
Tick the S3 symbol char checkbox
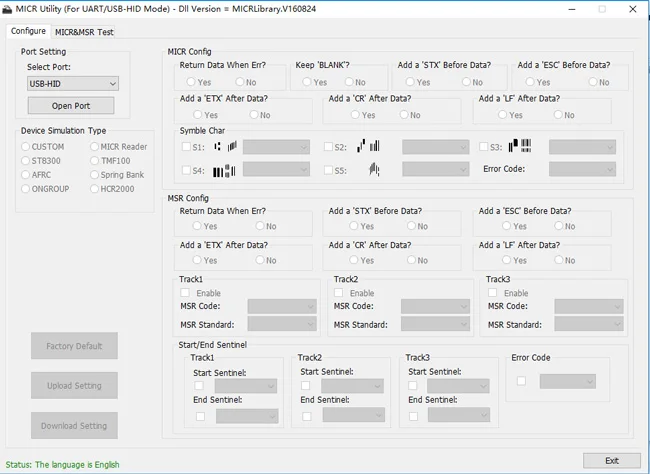[x=485, y=147]
